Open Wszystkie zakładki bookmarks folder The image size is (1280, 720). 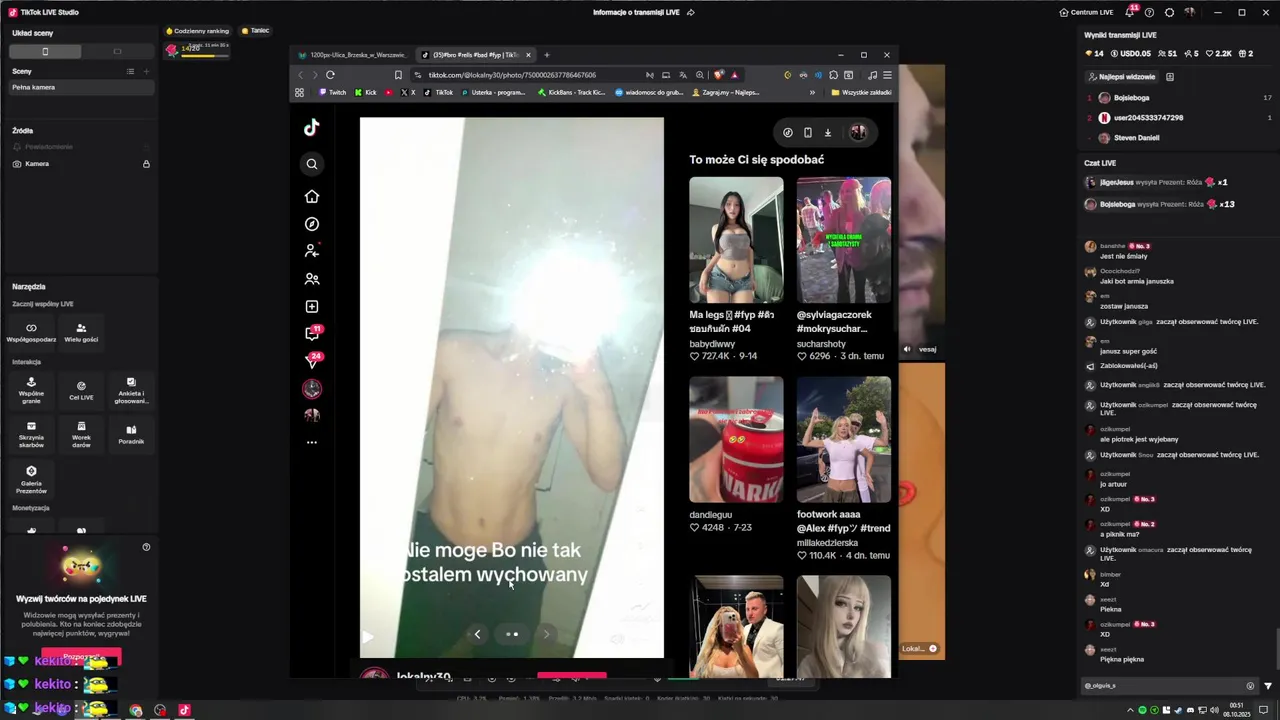[x=861, y=92]
